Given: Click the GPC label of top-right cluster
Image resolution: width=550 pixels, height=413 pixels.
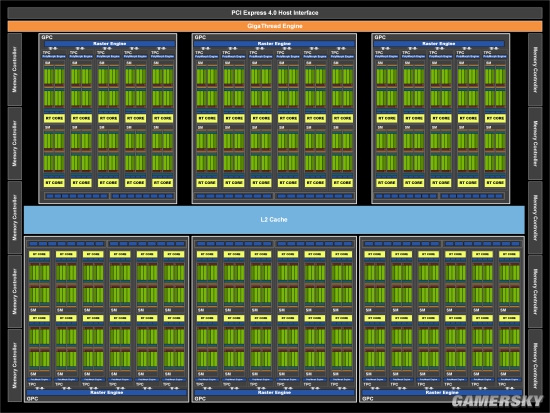Looking at the screenshot, I should 380,37.
